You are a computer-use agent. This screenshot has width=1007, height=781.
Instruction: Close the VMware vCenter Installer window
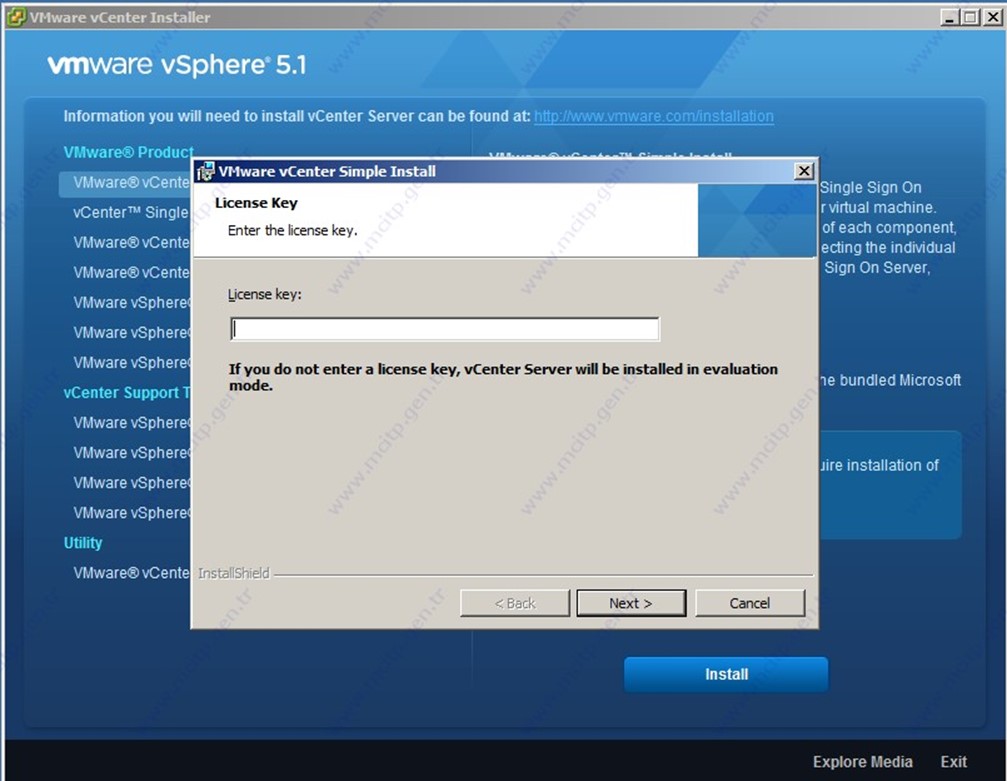coord(992,17)
